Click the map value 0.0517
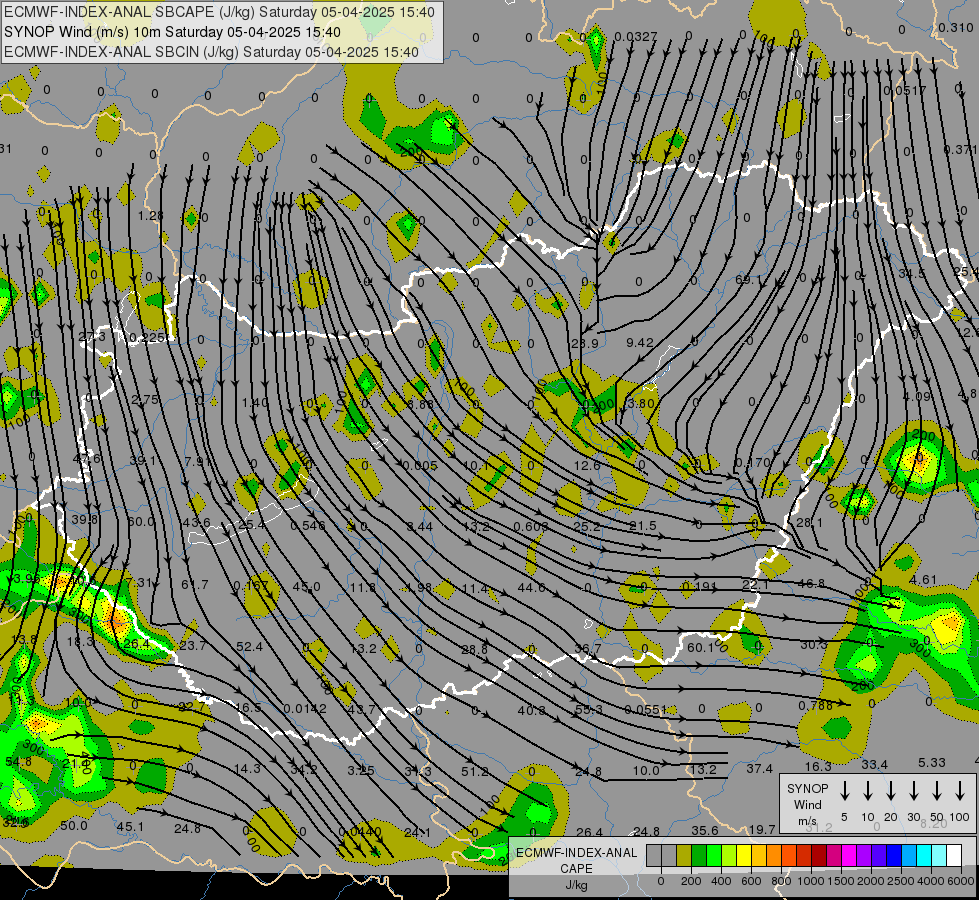This screenshot has width=979, height=900. point(905,91)
